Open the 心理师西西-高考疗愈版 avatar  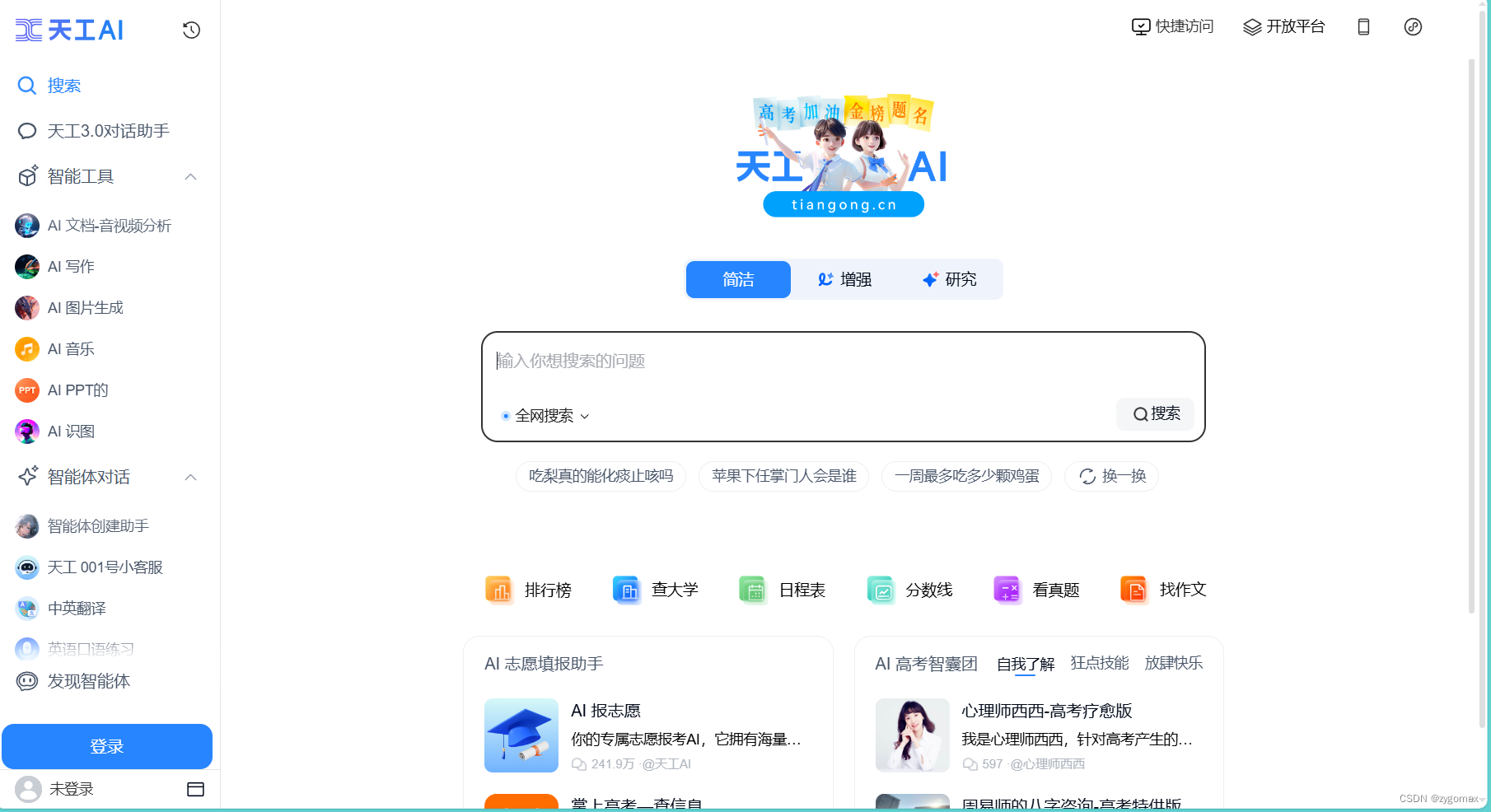(x=913, y=735)
